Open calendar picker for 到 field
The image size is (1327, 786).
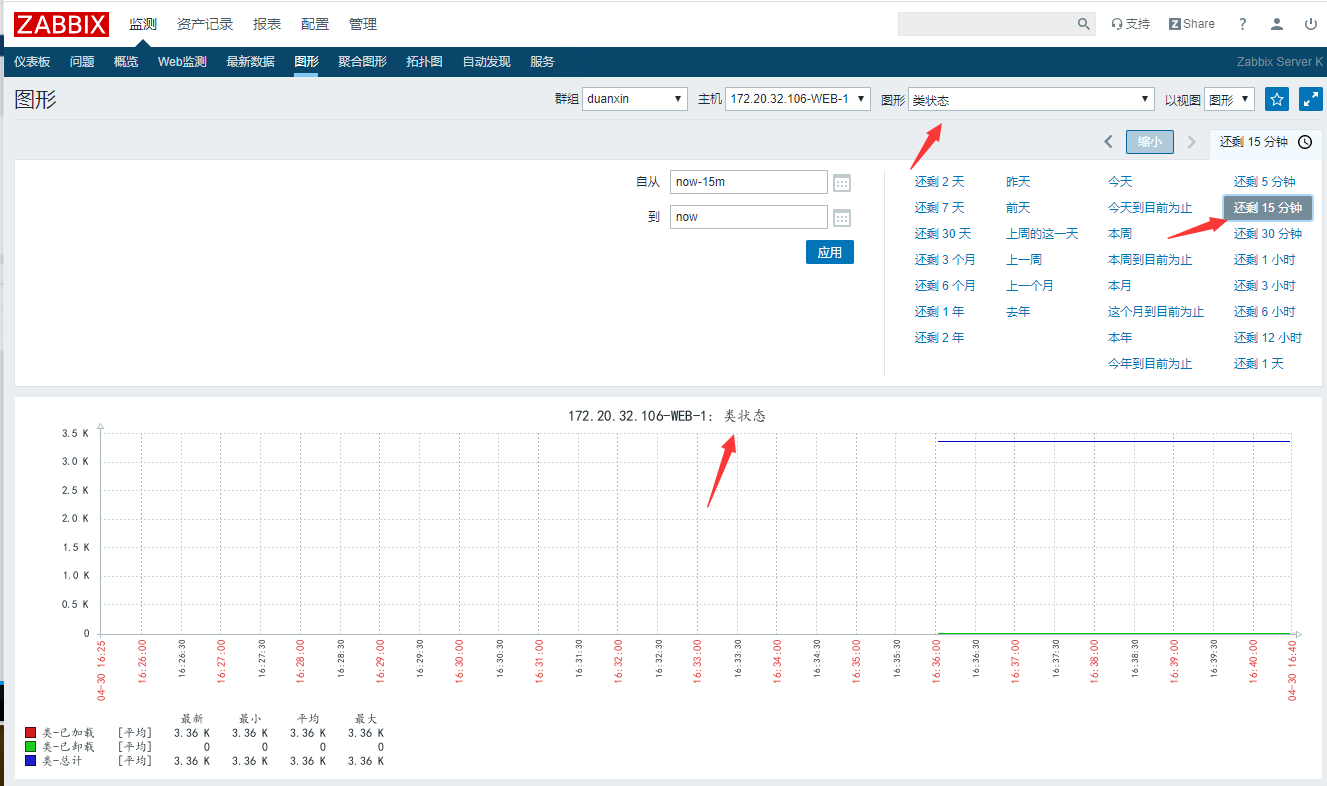(x=842, y=218)
